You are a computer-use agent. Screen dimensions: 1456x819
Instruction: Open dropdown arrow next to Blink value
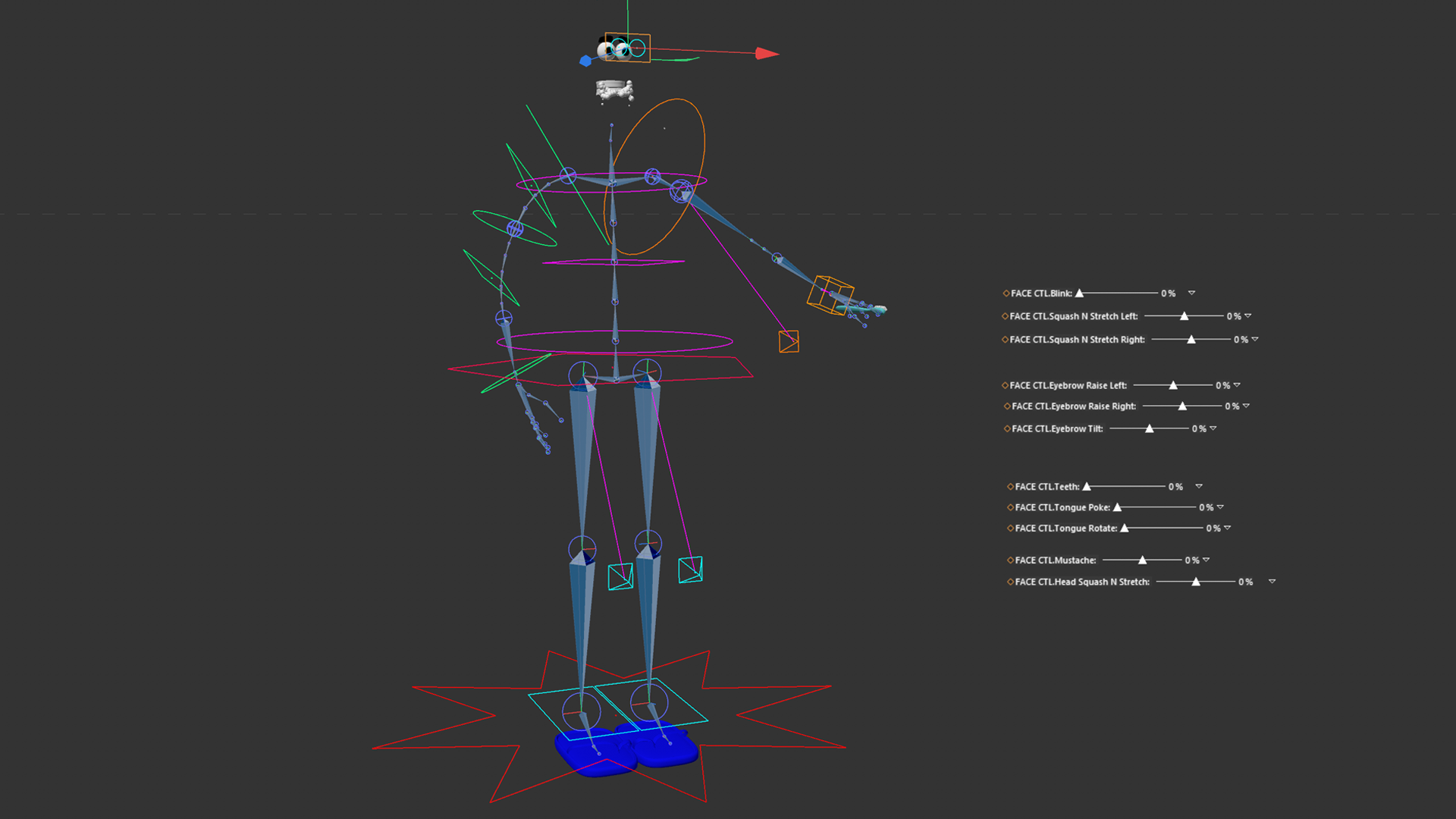pyautogui.click(x=1191, y=293)
